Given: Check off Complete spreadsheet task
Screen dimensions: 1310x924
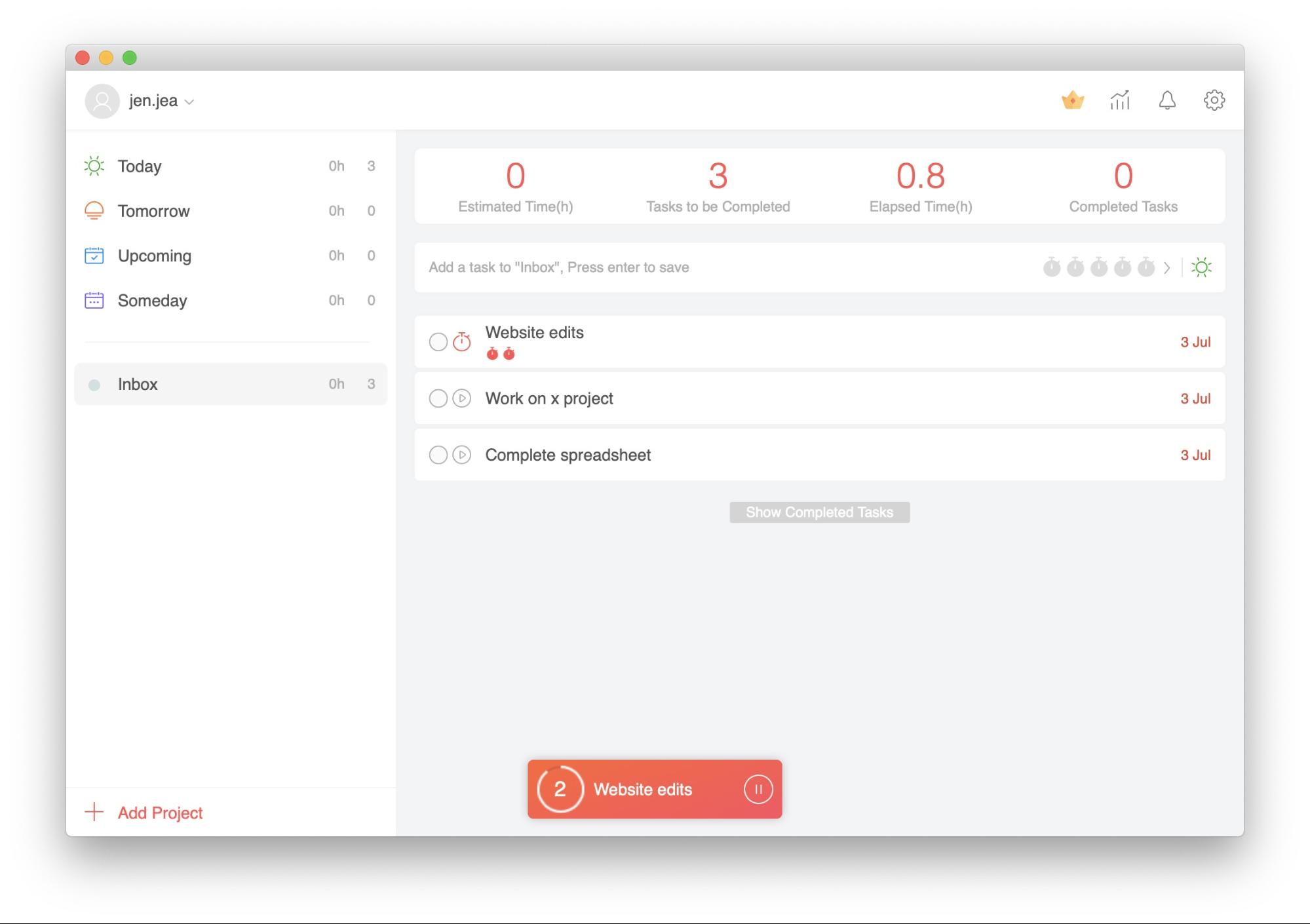Looking at the screenshot, I should point(438,455).
